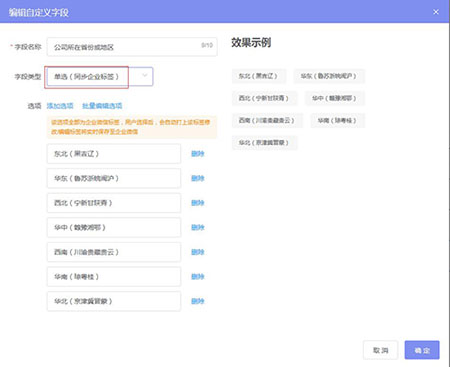450x367 pixels.
Task: Edit the 西南 option text field
Action: click(x=114, y=252)
